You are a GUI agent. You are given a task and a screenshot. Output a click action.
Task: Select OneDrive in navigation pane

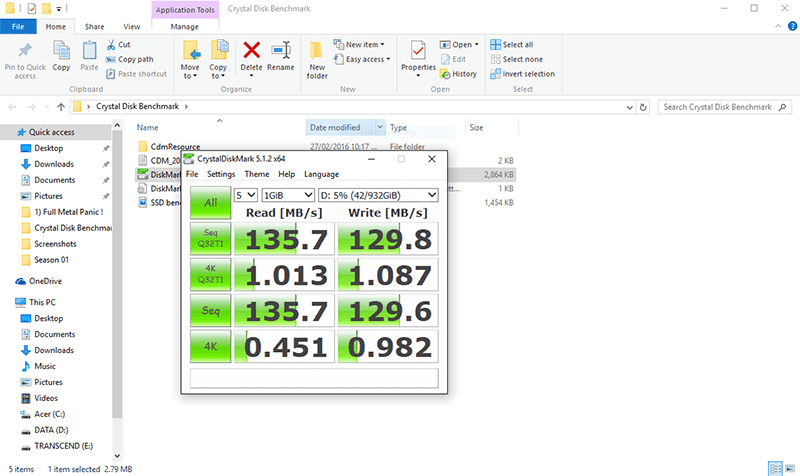tap(45, 281)
